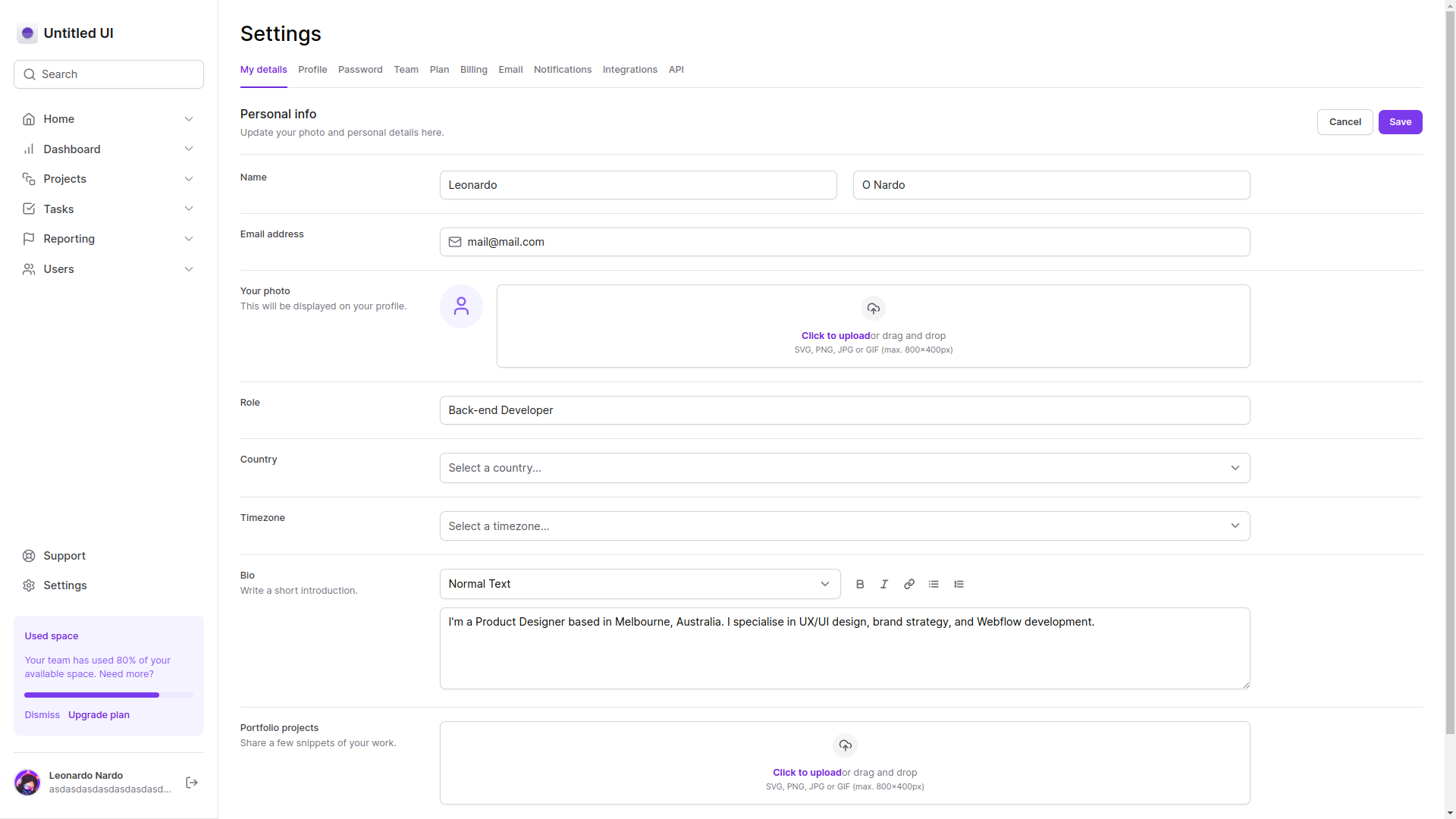Click the used space progress bar
The width and height of the screenshot is (1456, 819).
(x=108, y=695)
